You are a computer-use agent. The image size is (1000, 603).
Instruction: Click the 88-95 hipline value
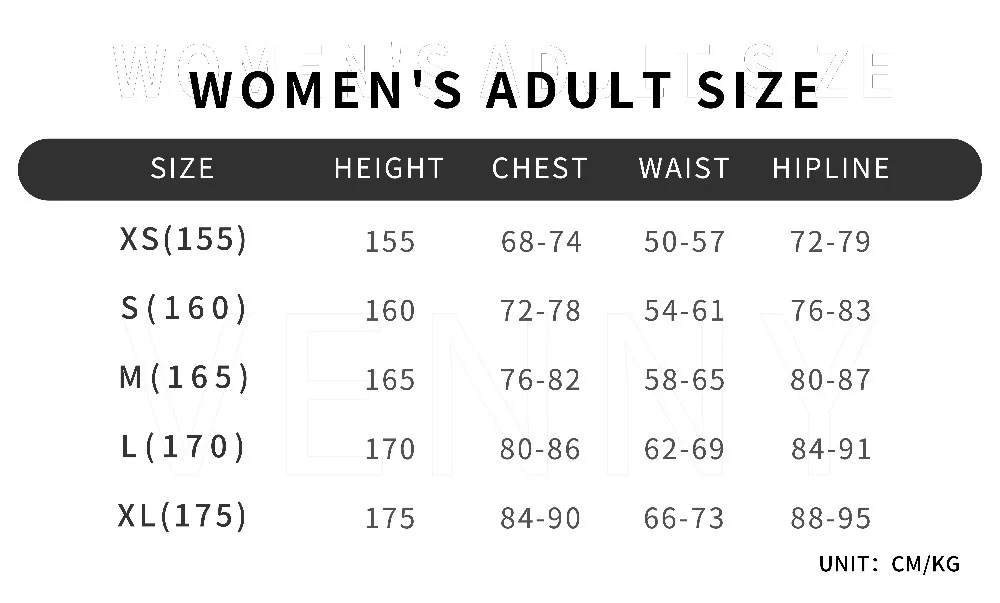pos(830,518)
